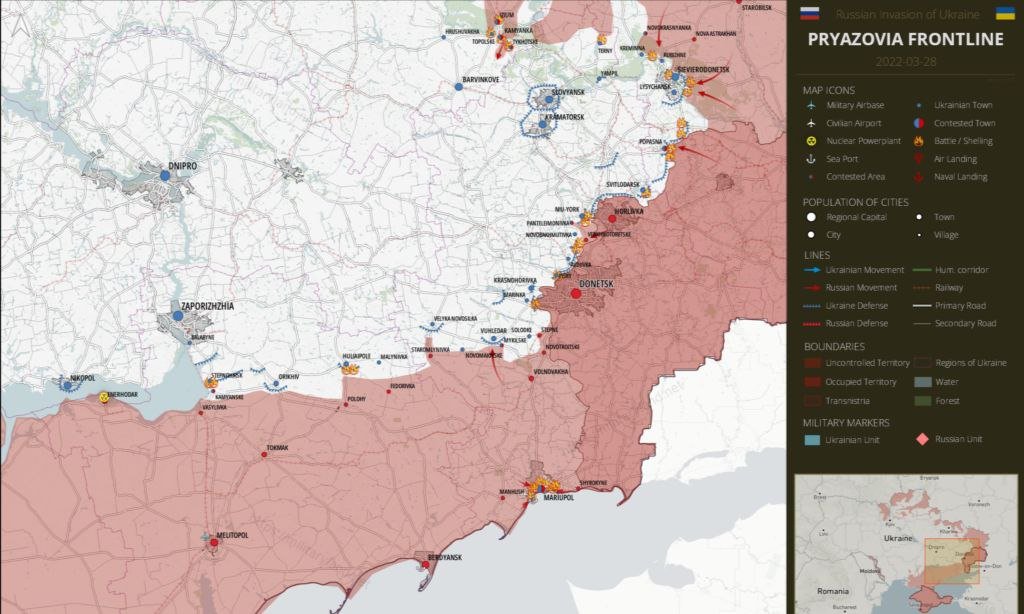Select the Civilian Airport legend icon
The width and height of the screenshot is (1024, 614).
point(811,123)
